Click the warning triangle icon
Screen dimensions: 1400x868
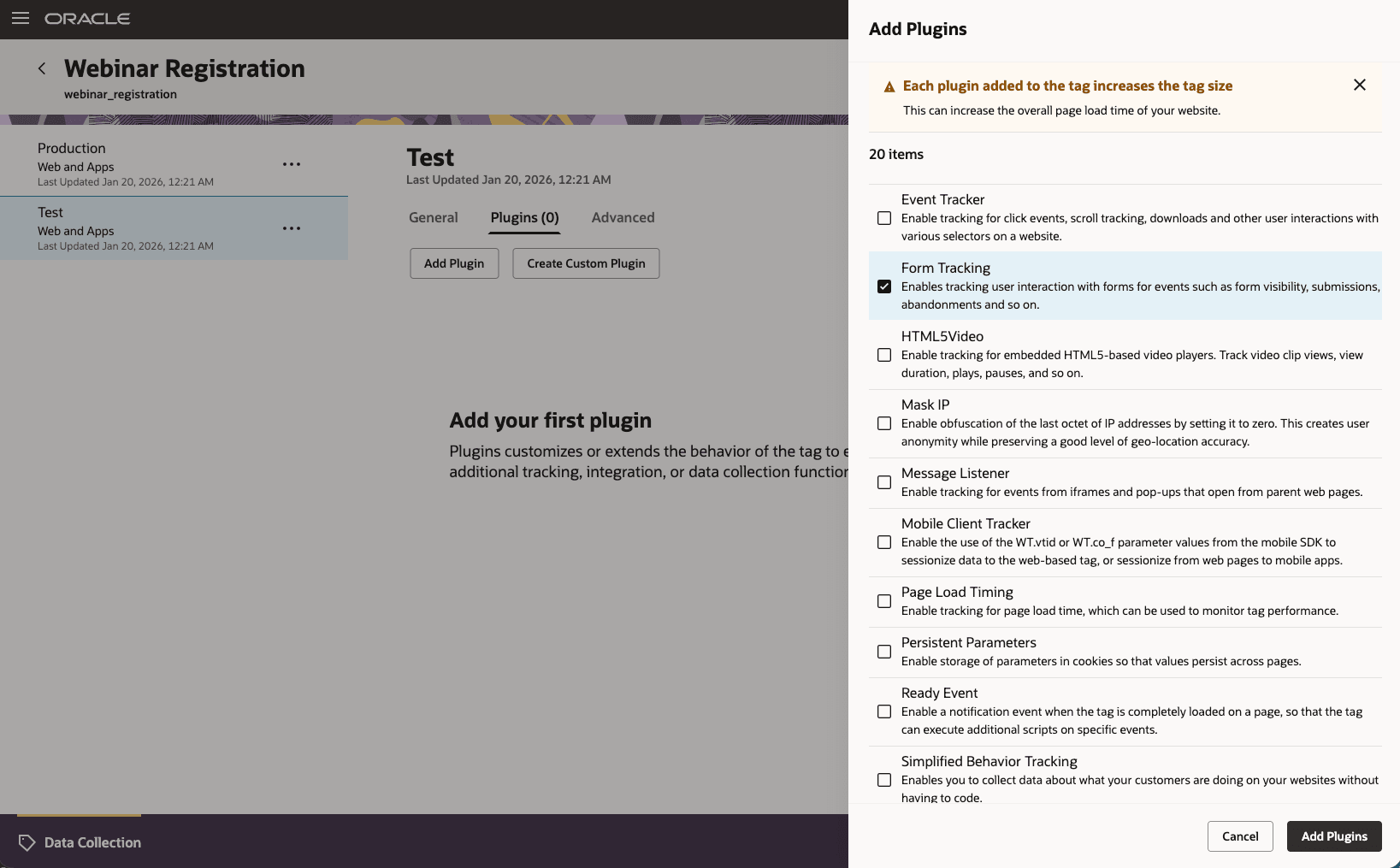pos(888,86)
